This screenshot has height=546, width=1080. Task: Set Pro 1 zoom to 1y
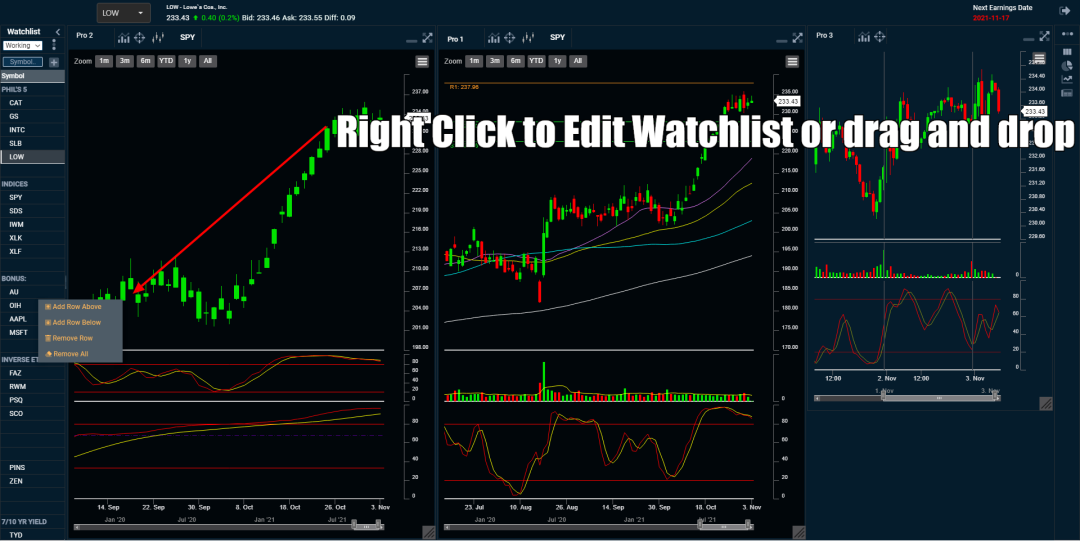[x=557, y=61]
